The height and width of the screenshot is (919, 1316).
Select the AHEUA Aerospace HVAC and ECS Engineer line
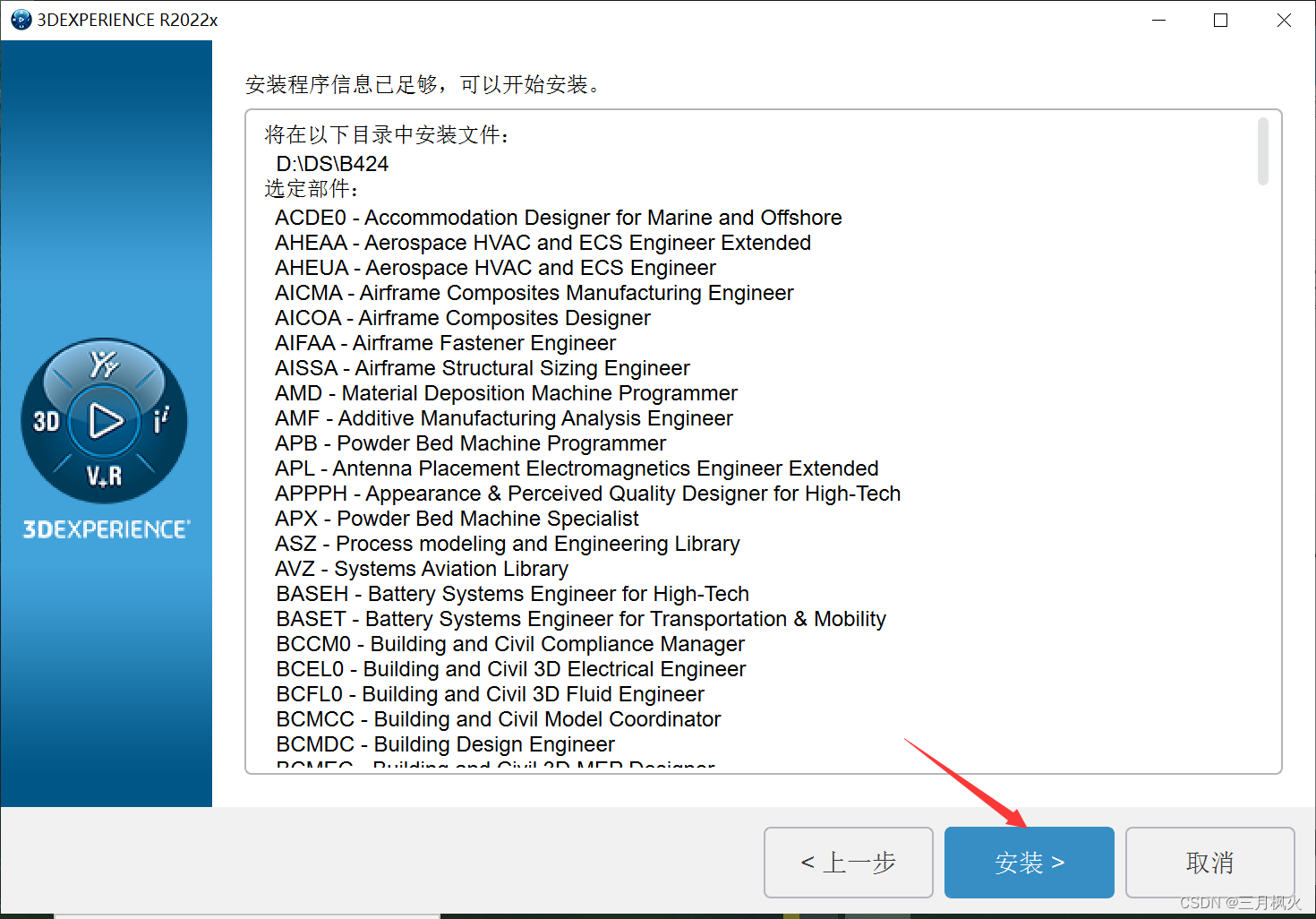[496, 268]
